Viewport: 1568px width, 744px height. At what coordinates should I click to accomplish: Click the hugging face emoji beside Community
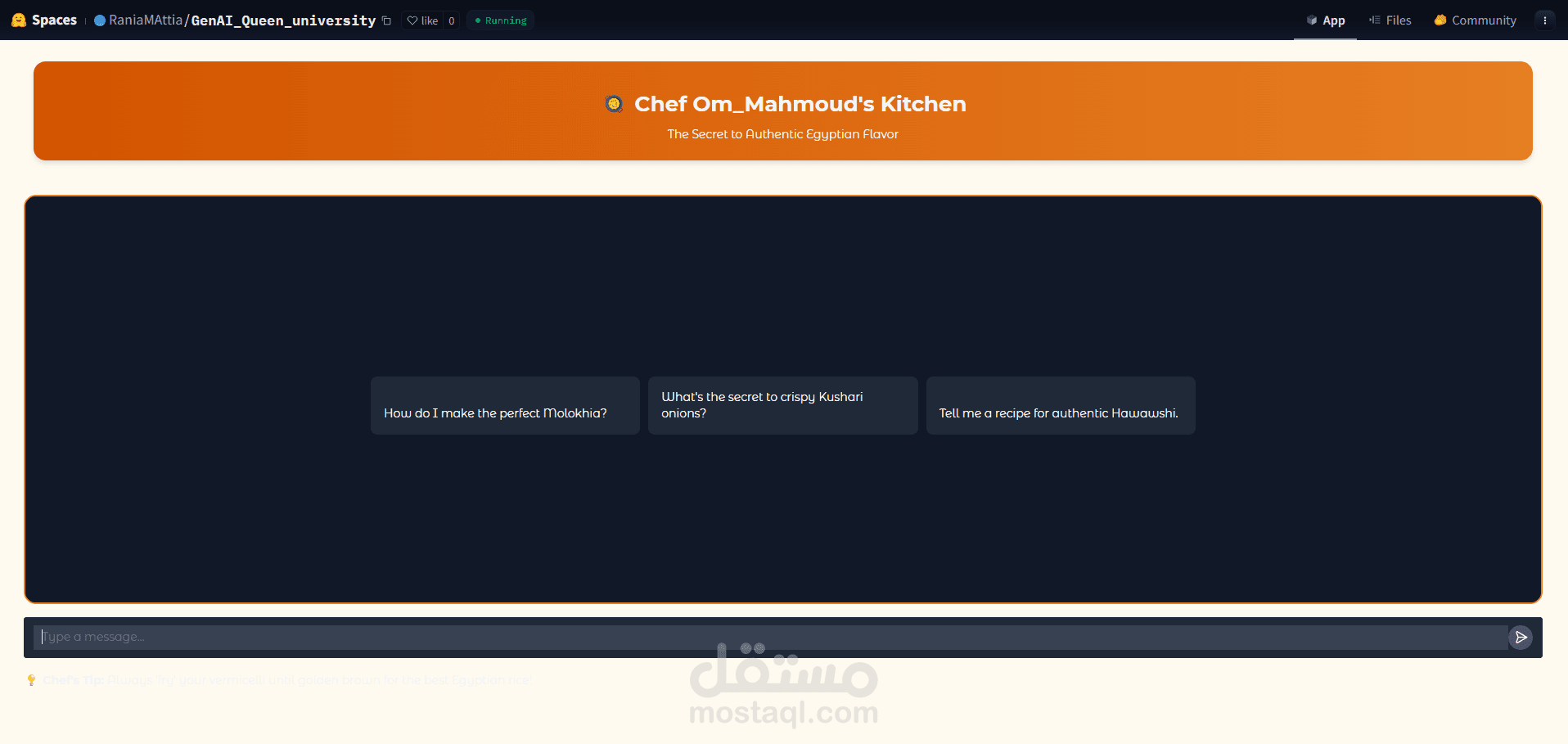[x=1439, y=20]
